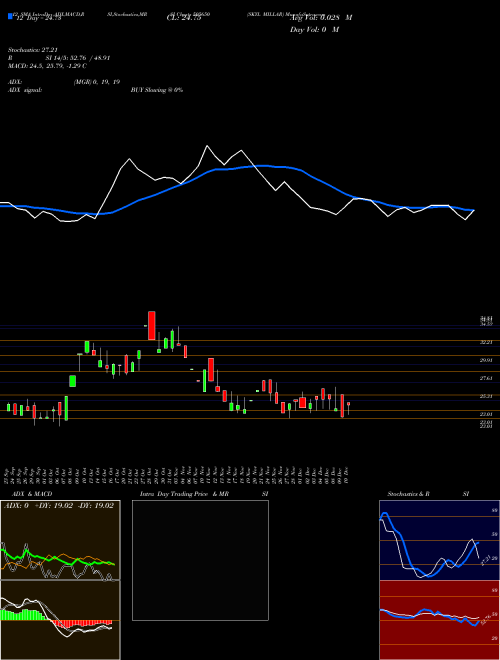Image resolution: width=500 pixels, height=660 pixels.
Task: Click the Stochastics & R panel title
Action: pos(409,494)
